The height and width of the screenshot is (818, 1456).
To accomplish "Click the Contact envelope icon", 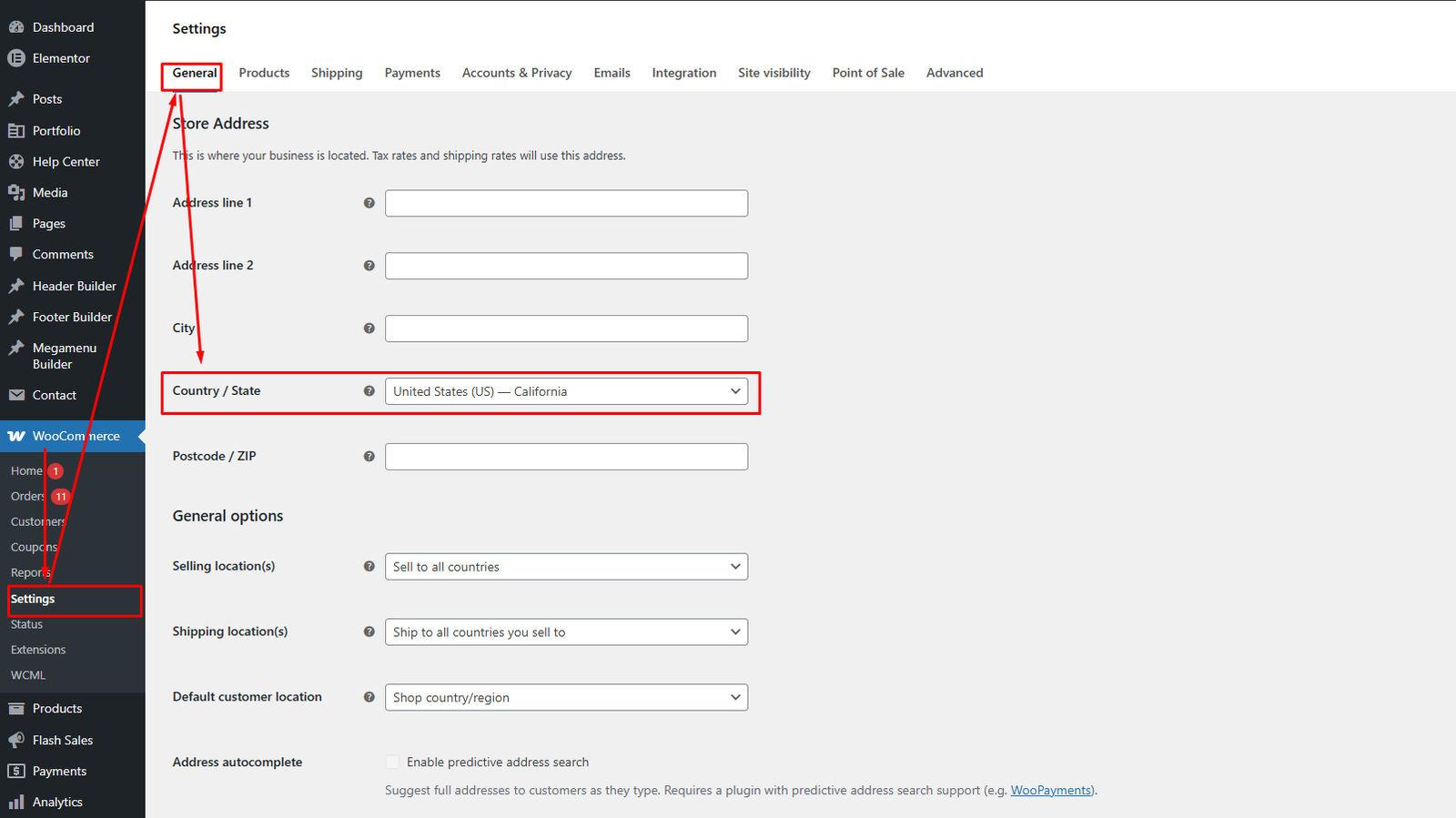I will (x=16, y=395).
